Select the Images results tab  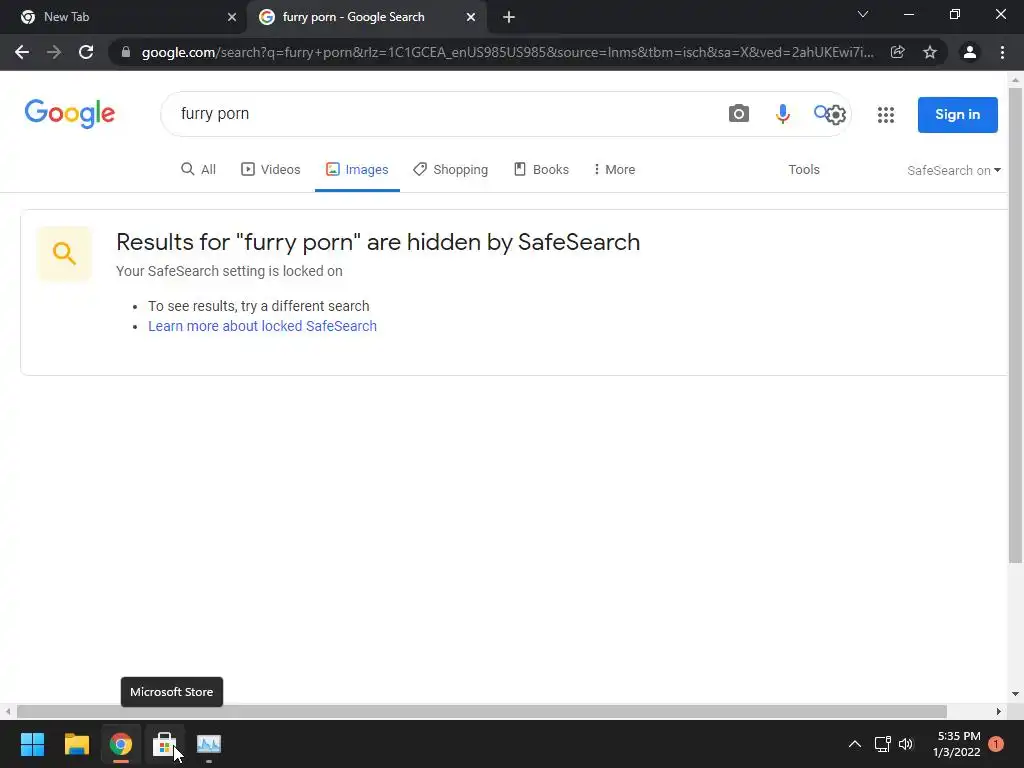click(357, 170)
